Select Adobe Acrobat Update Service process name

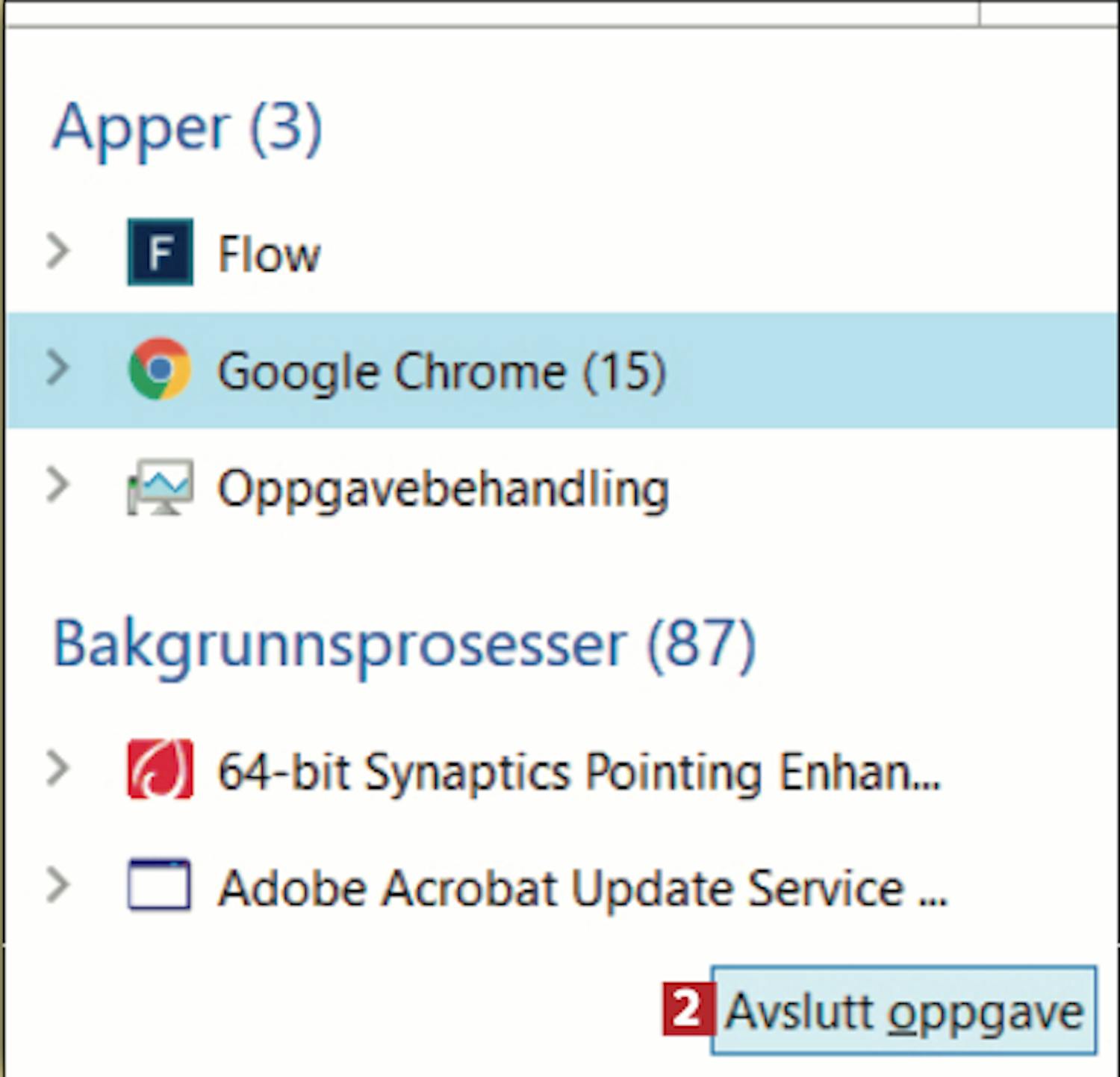click(x=582, y=889)
